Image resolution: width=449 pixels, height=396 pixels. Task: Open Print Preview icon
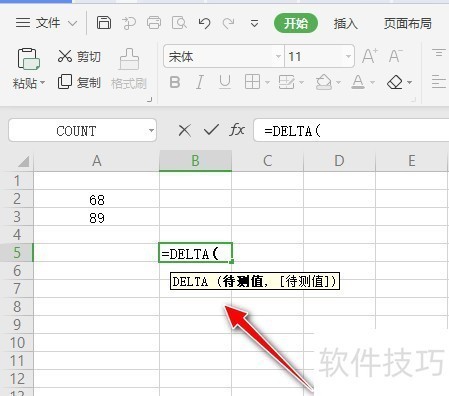pyautogui.click(x=179, y=23)
